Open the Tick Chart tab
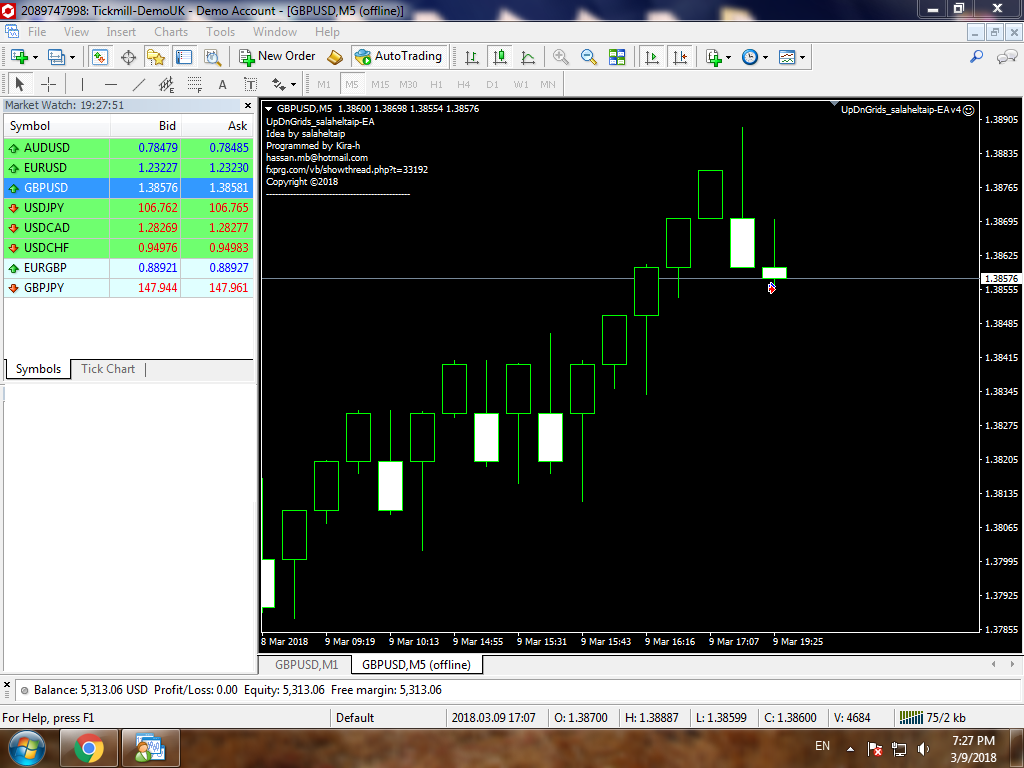This screenshot has height=768, width=1024. 107,369
